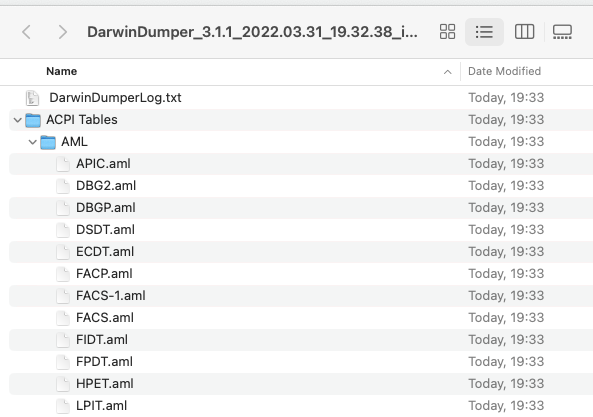Select DBG2.aml file
The image size is (593, 417).
tap(106, 186)
